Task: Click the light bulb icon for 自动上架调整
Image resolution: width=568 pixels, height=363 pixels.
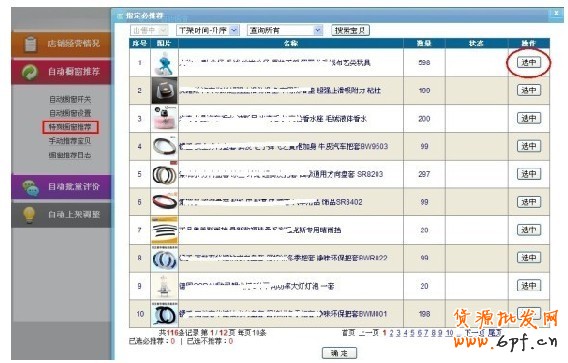Action: (29, 214)
